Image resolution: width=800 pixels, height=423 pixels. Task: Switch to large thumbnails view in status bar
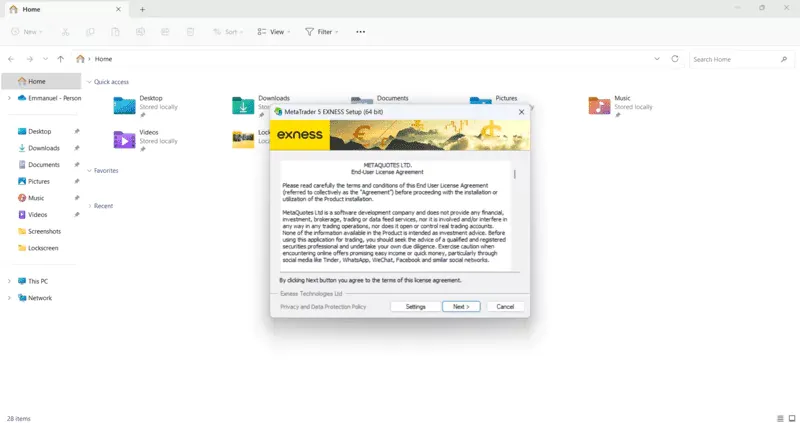(x=792, y=418)
